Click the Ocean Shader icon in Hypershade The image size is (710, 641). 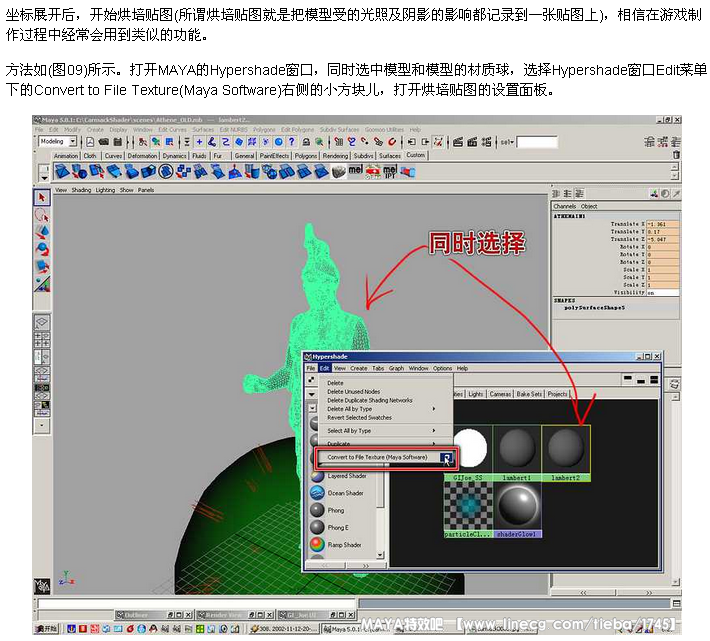tap(317, 493)
